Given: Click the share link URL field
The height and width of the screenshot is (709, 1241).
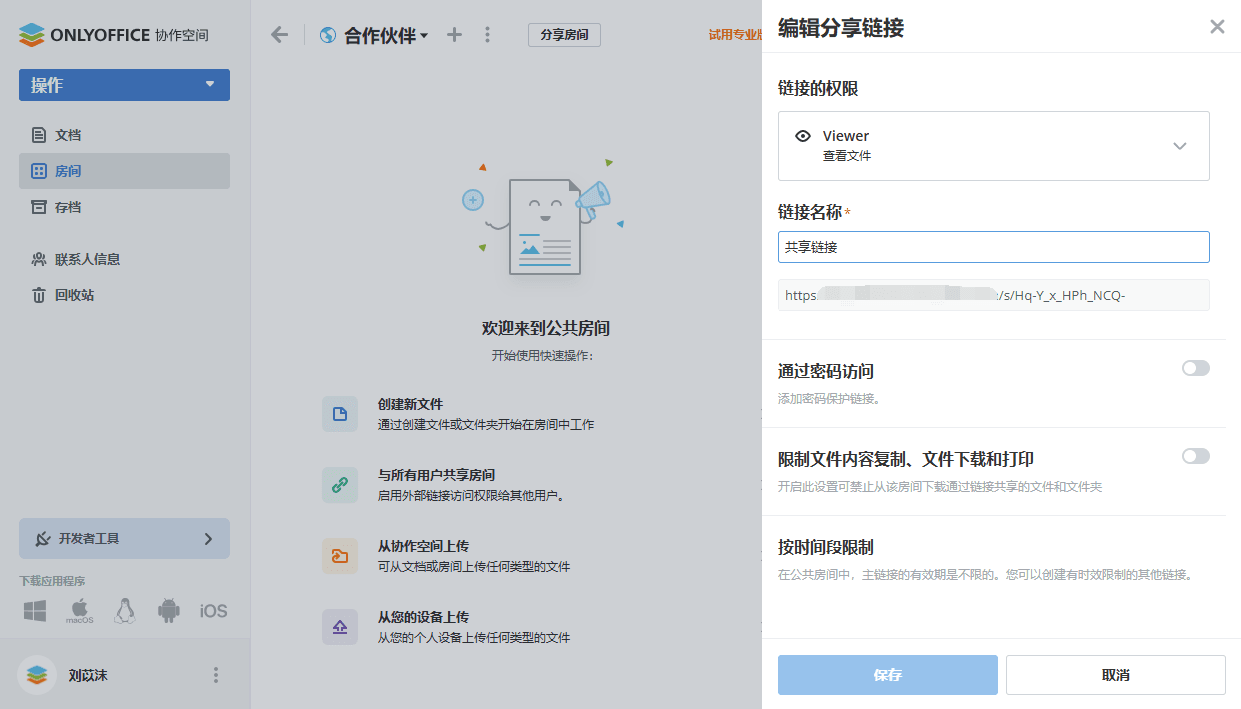Looking at the screenshot, I should pos(994,295).
